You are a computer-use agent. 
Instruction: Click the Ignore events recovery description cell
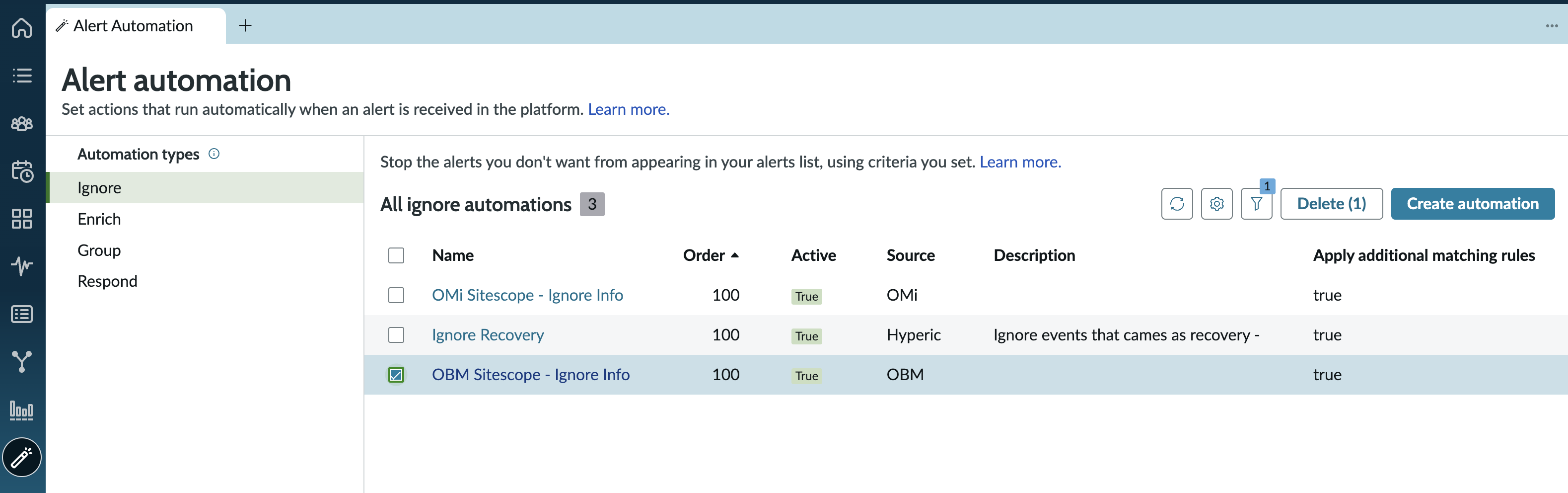1126,334
